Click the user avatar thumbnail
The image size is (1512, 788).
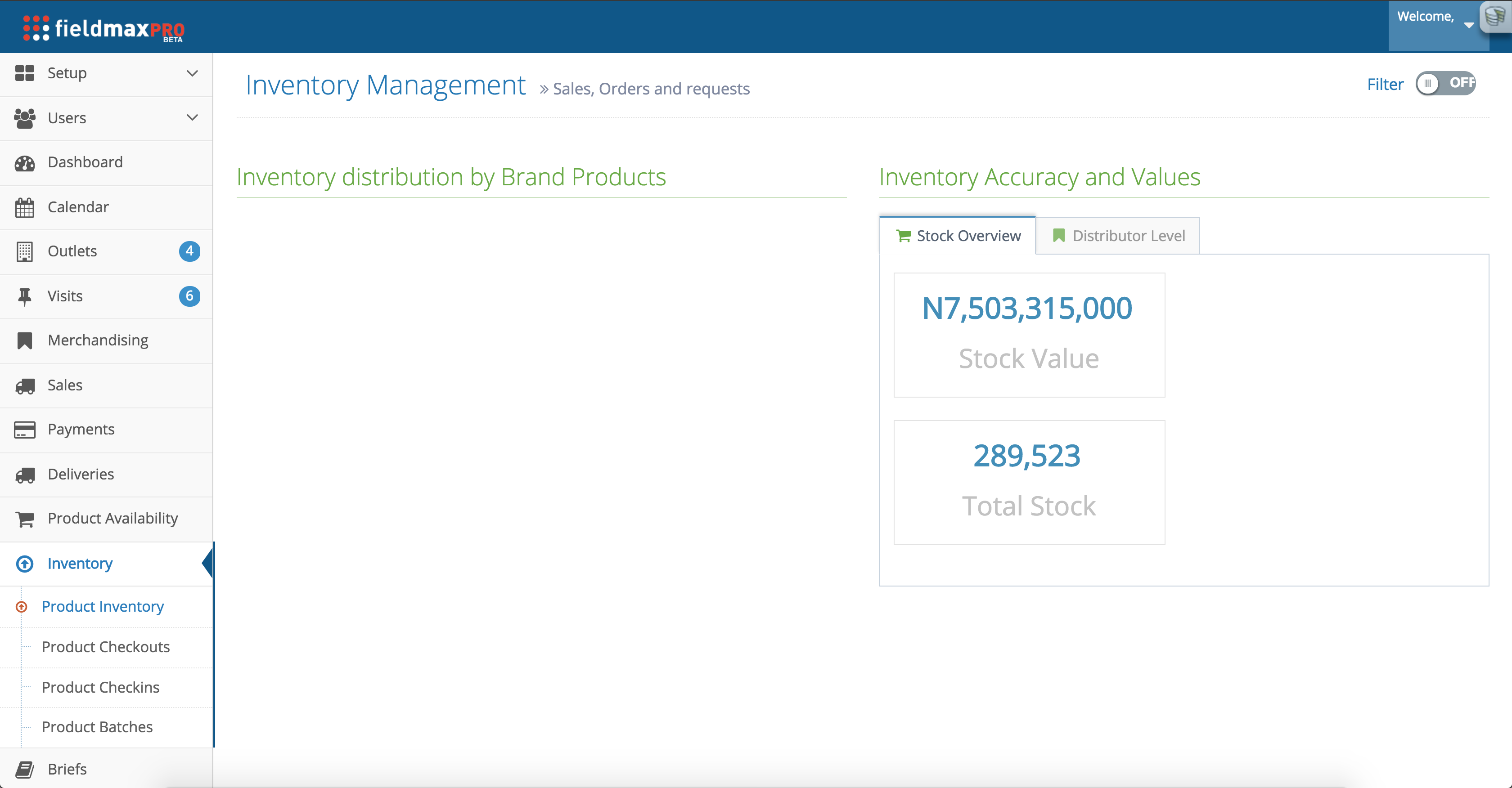[x=1495, y=17]
